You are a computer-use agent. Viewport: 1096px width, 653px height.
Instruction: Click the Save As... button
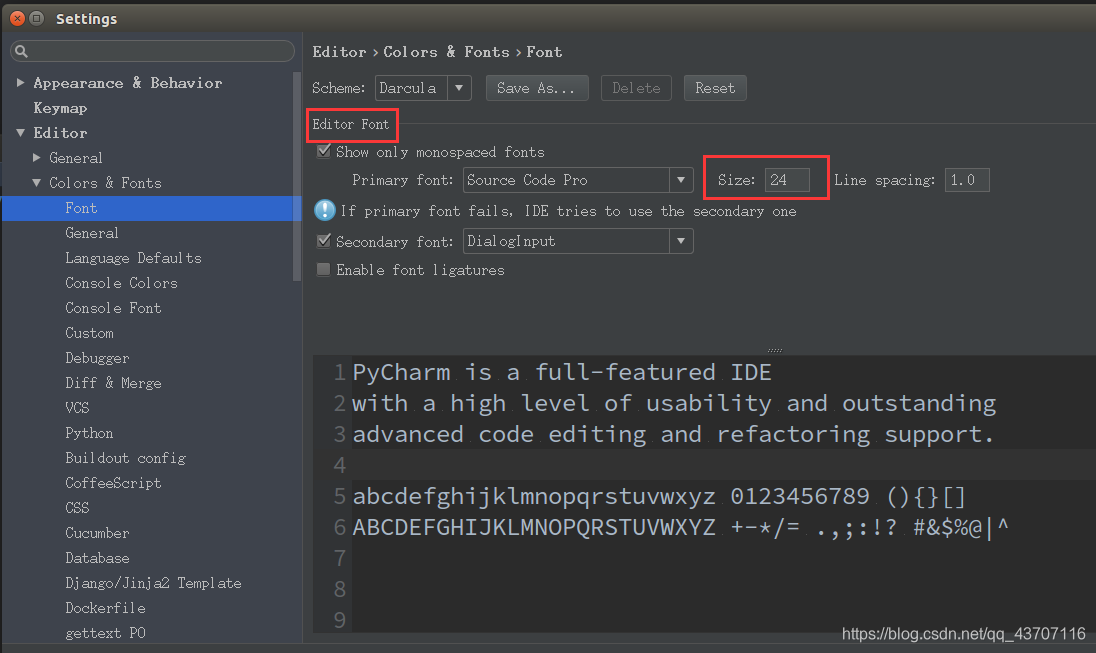point(537,88)
